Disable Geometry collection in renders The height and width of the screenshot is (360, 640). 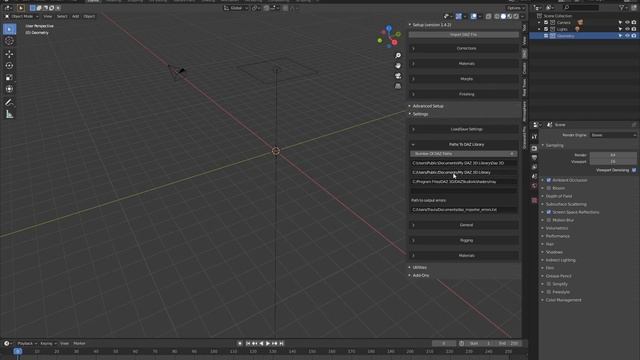tap(634, 36)
